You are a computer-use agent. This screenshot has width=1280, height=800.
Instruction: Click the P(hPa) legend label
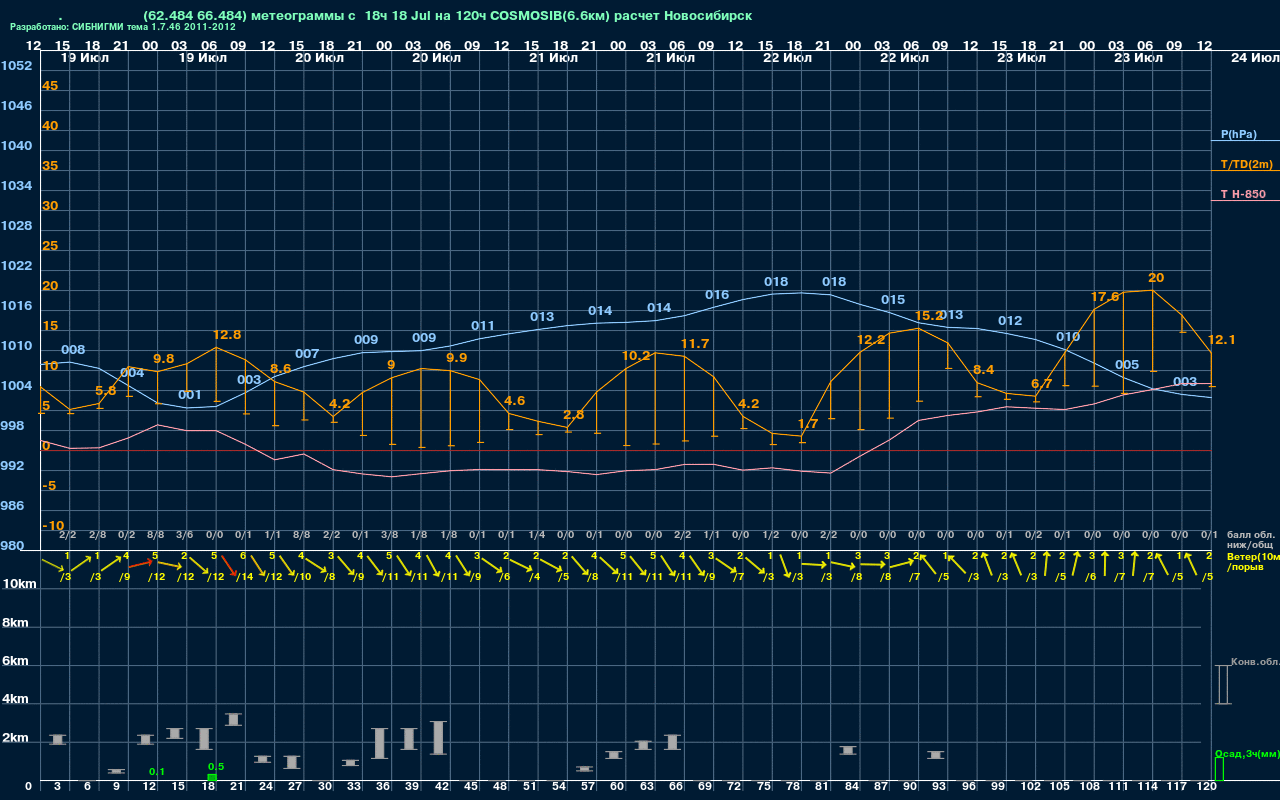tap(1239, 134)
